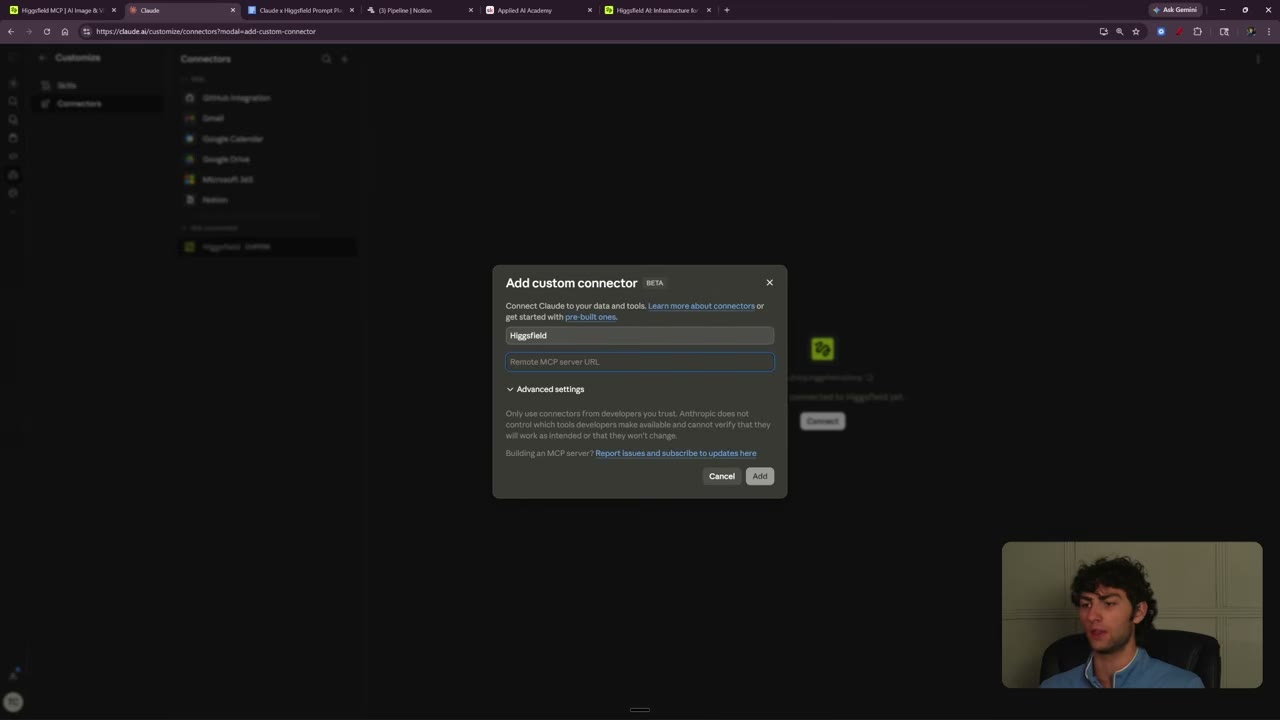This screenshot has width=1280, height=720.
Task: Close the Claude browser tab
Action: click(233, 10)
